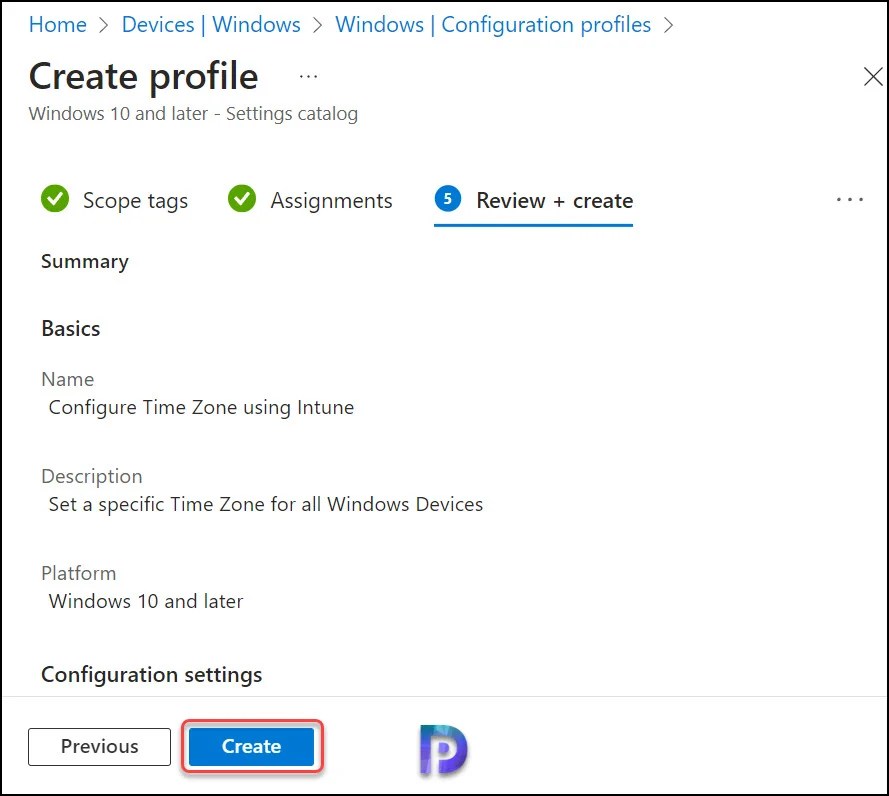Open the overflow ellipsis menu on the tab row

pyautogui.click(x=849, y=200)
